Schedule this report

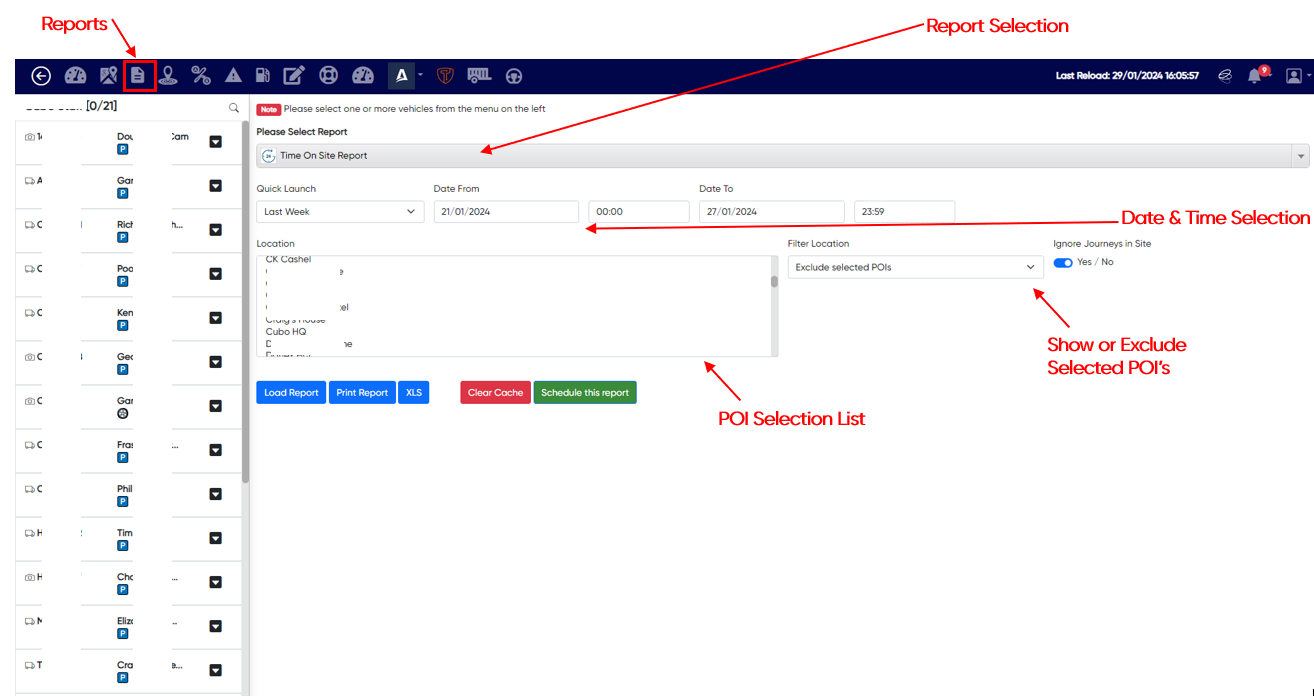pos(585,392)
